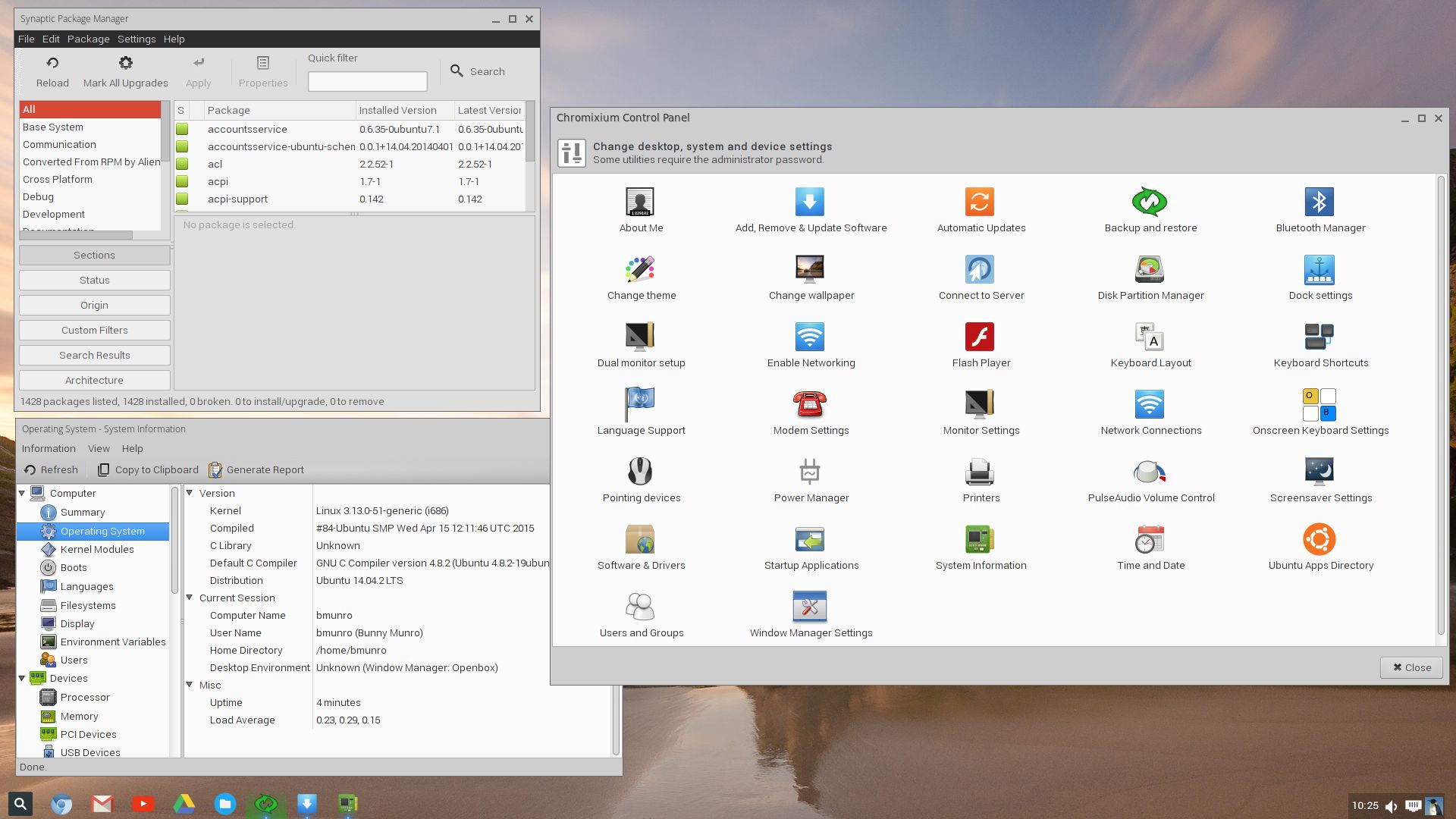Collapse the Devices tree node
This screenshot has height=819, width=1456.
click(x=22, y=679)
